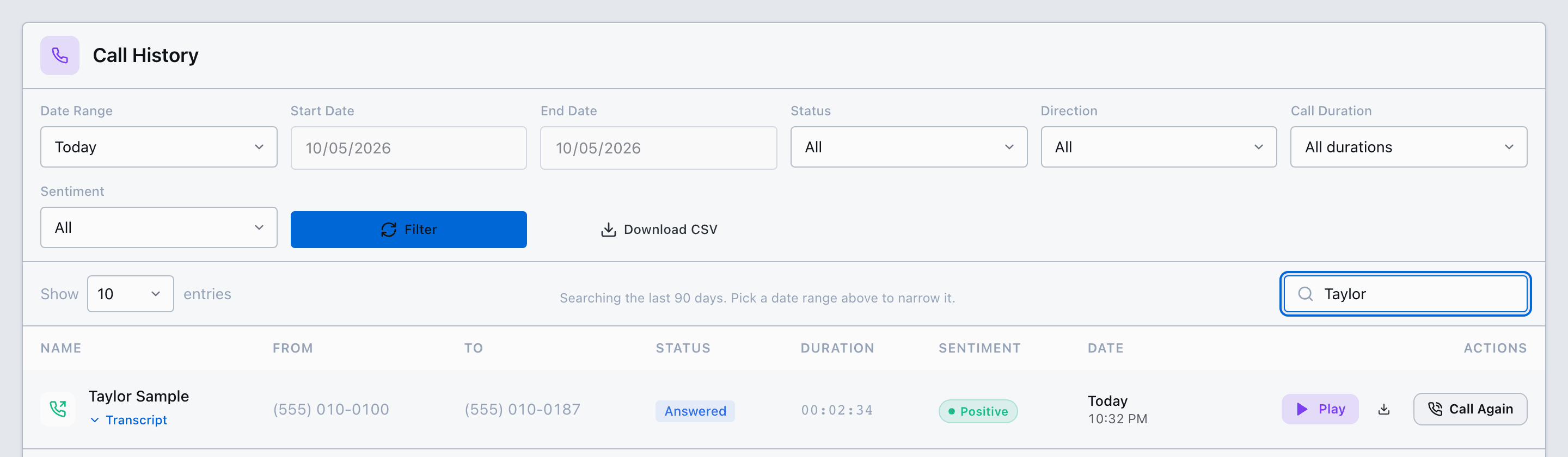Click the search field containing Taylor
This screenshot has width=1568, height=457.
pos(1405,294)
